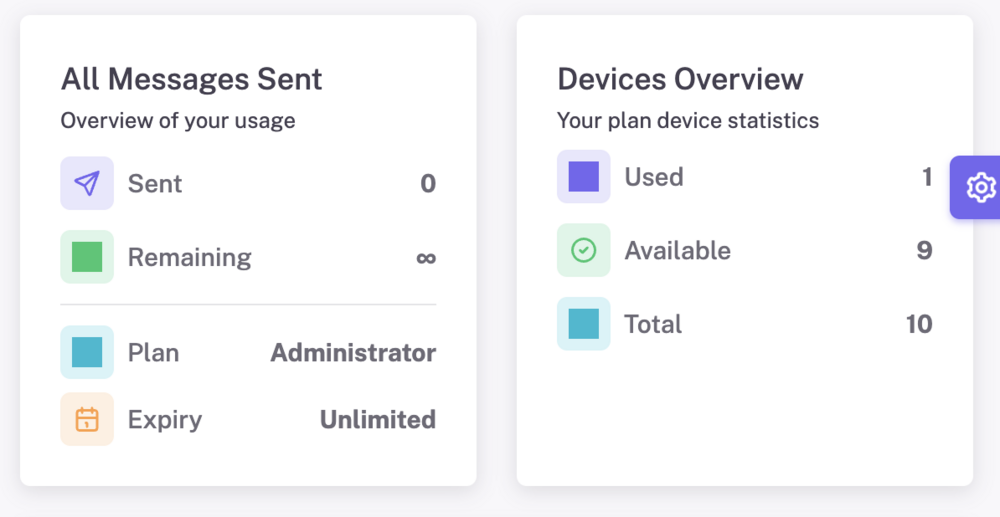Click the teal Total devices icon
Image resolution: width=1000 pixels, height=517 pixels.
click(x=584, y=323)
